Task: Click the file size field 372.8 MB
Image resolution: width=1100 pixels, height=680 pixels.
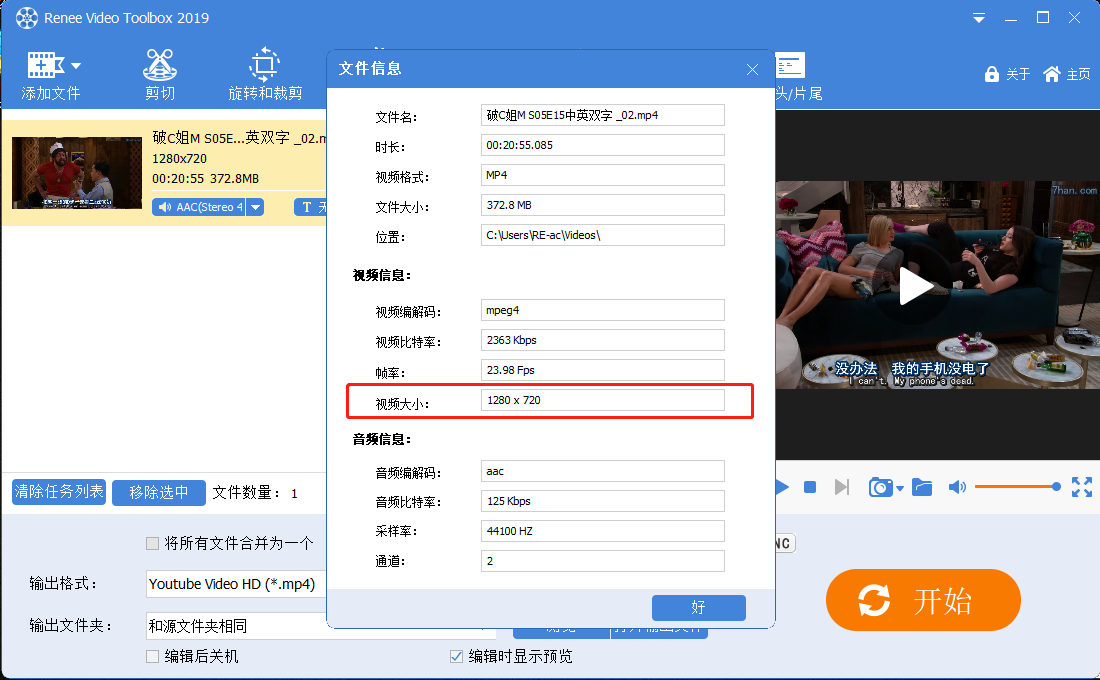Action: coord(603,205)
